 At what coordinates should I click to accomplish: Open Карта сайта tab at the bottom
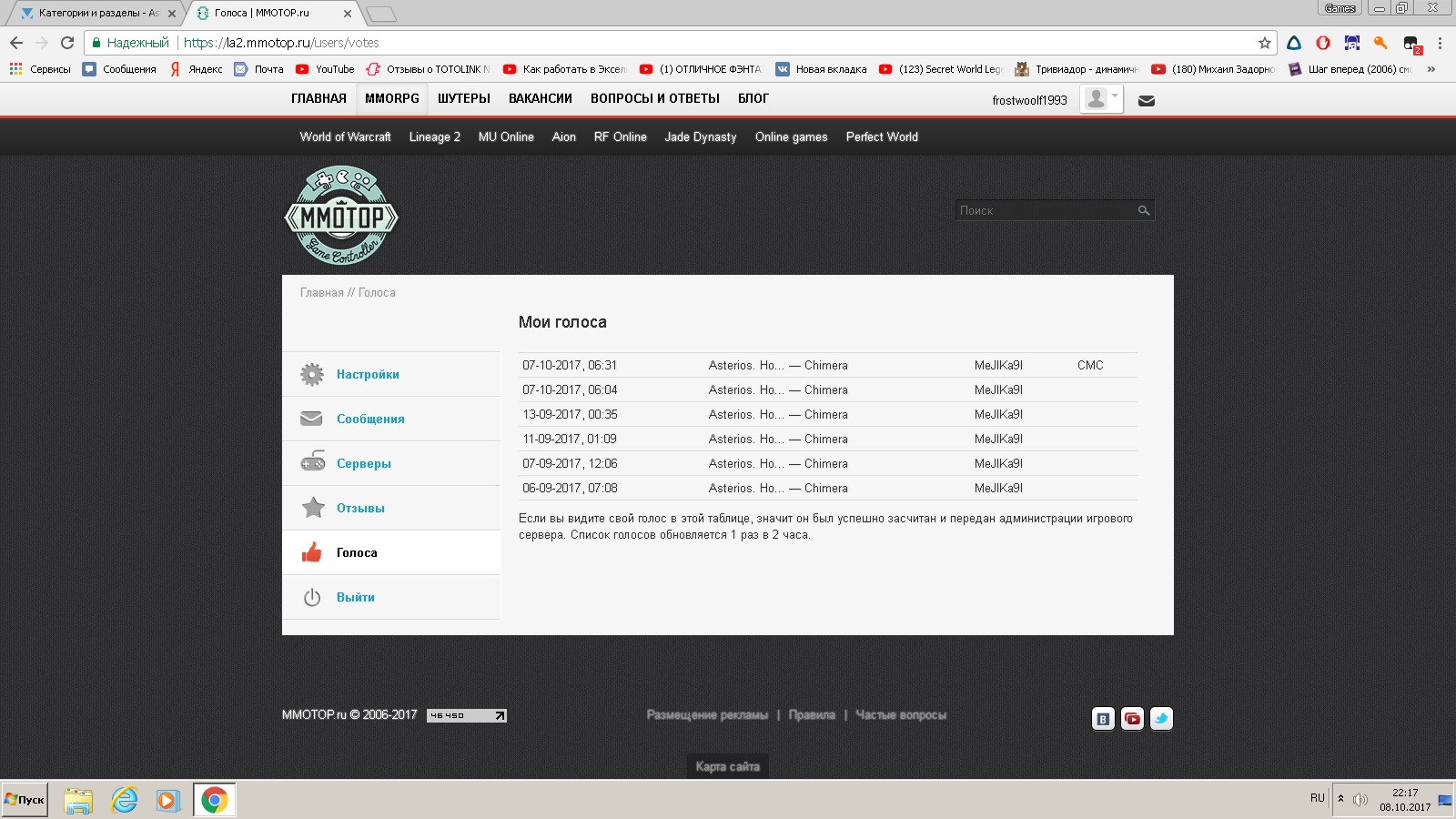point(728,766)
